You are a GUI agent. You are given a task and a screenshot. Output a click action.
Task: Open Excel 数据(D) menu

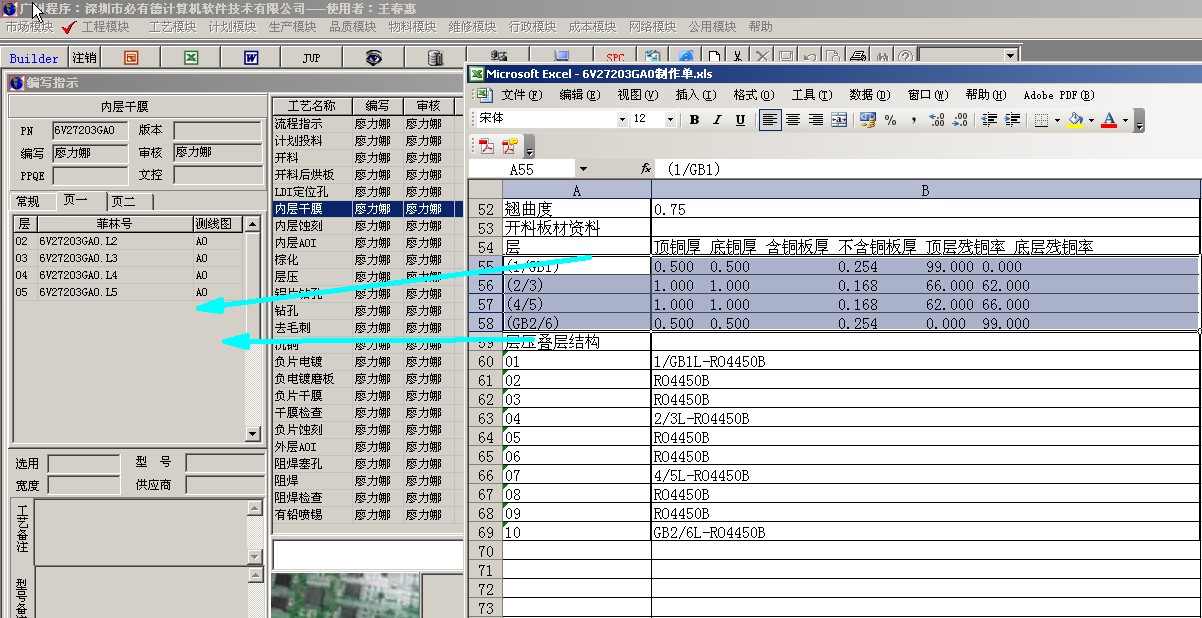pos(869,95)
